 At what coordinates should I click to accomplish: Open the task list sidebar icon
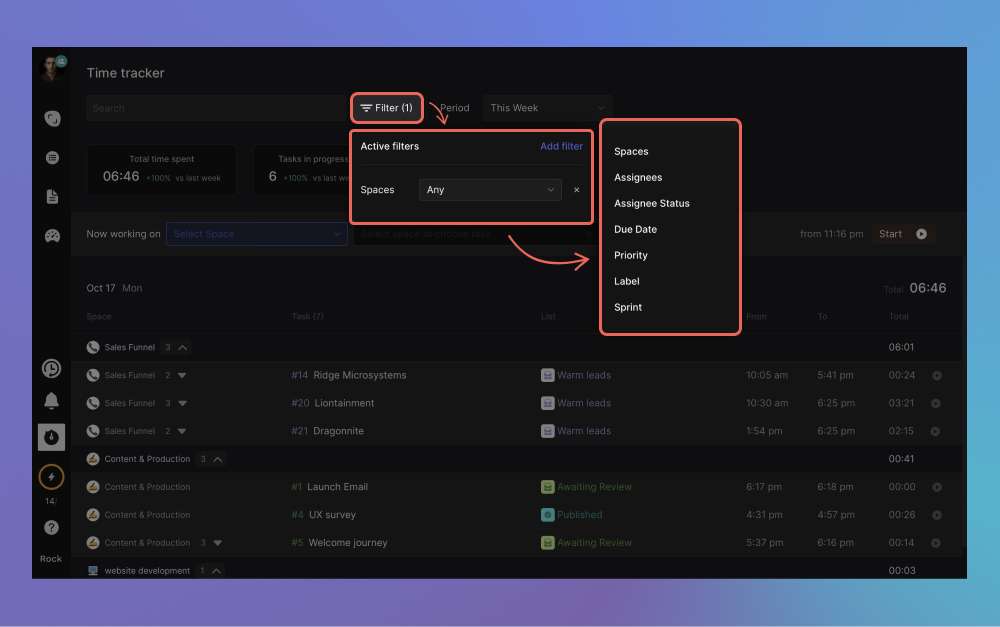coord(52,158)
